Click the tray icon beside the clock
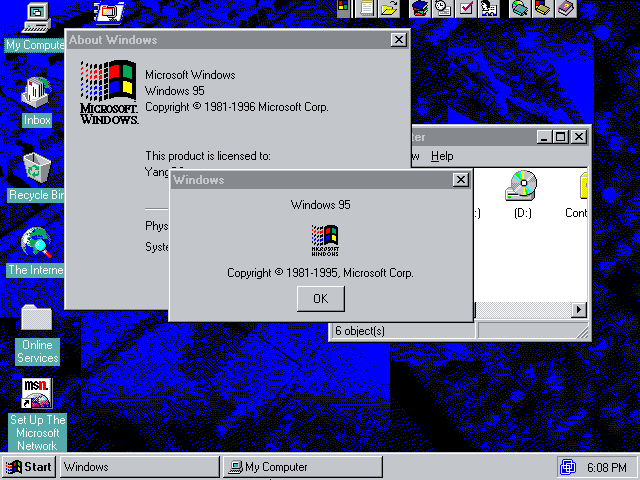The height and width of the screenshot is (480, 640). 568,467
